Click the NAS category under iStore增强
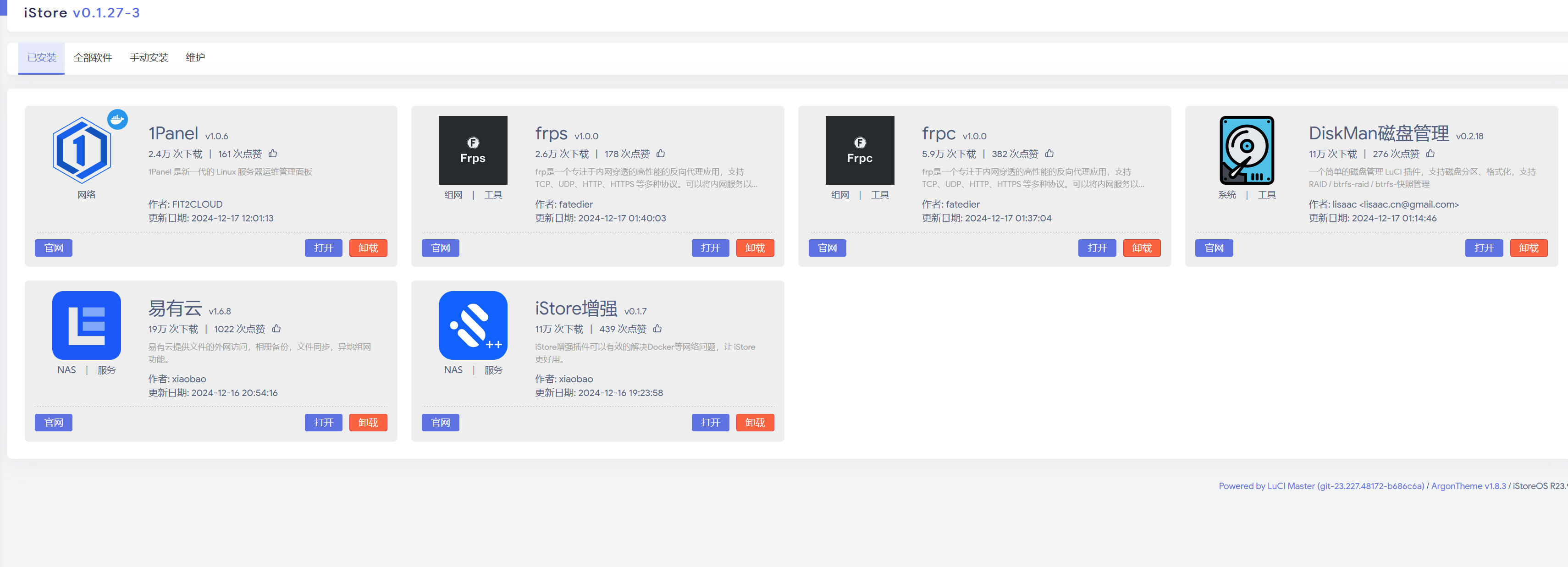 tap(453, 370)
